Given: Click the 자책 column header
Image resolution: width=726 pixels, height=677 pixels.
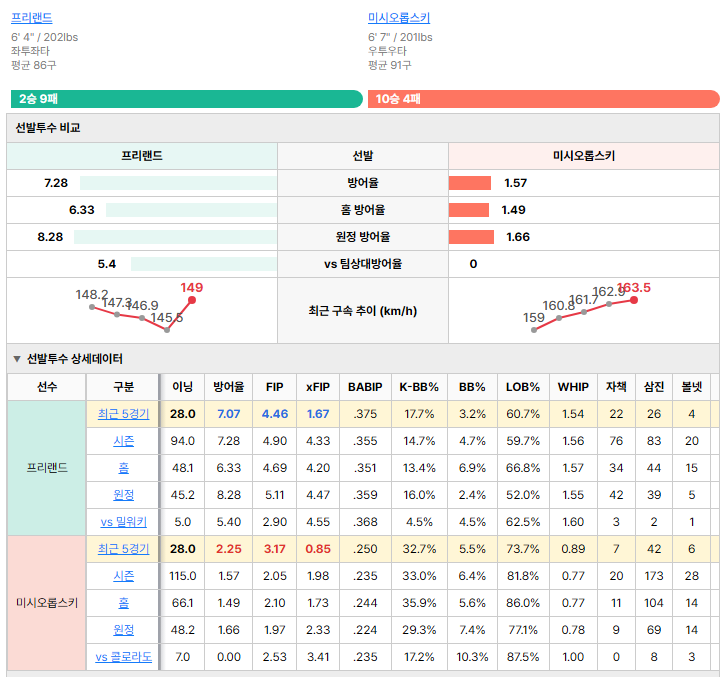Looking at the screenshot, I should 616,387.
